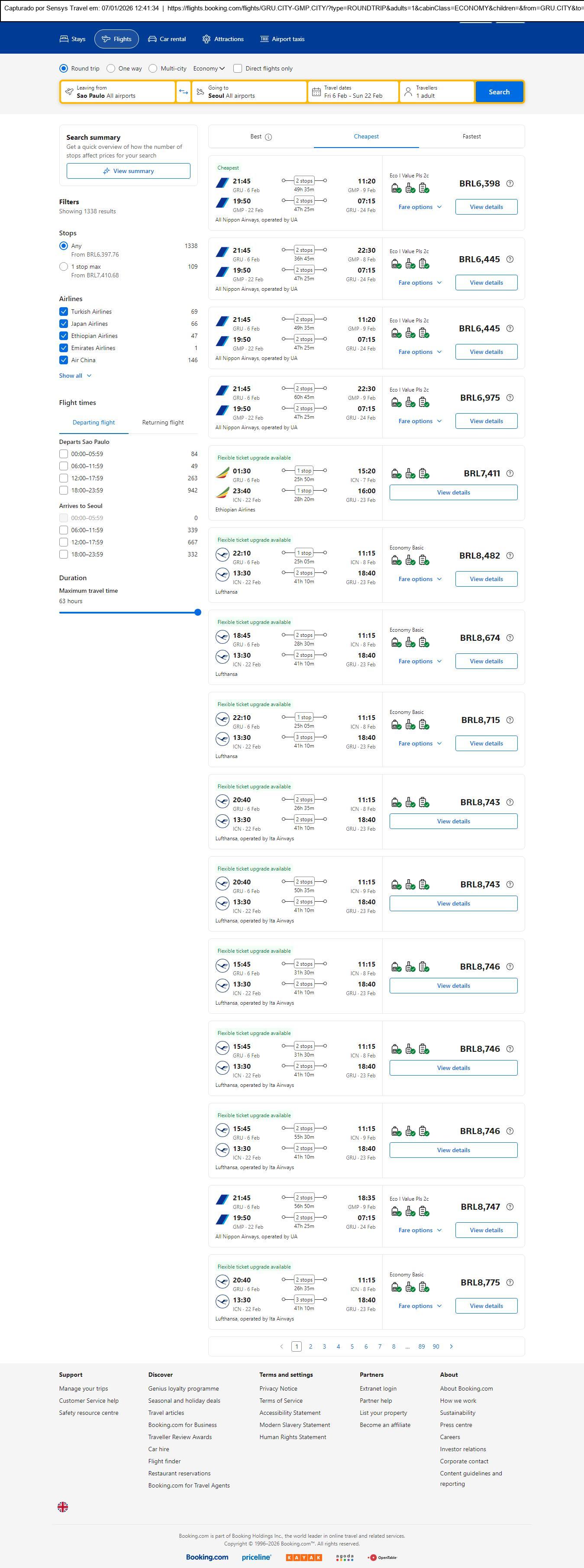
Task: Click the swap origin and destination arrows icon
Action: [183, 92]
